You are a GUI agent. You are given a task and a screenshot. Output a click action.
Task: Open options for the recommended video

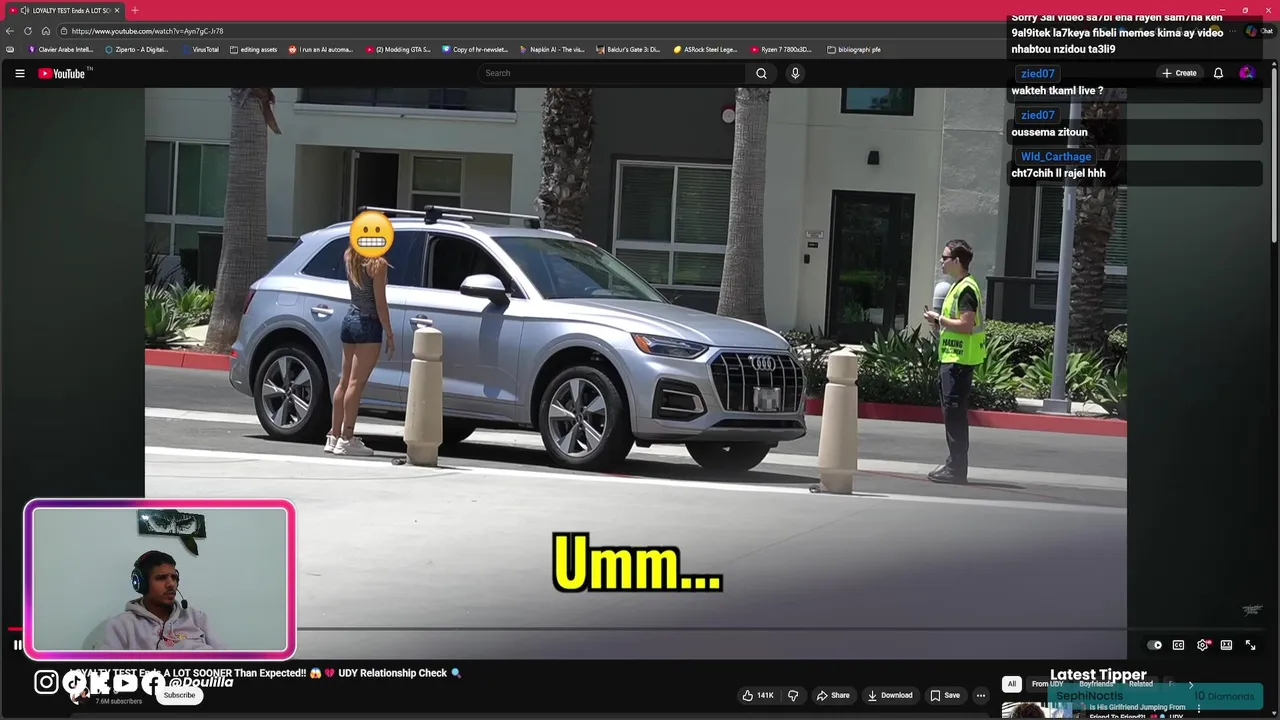click(x=1199, y=708)
